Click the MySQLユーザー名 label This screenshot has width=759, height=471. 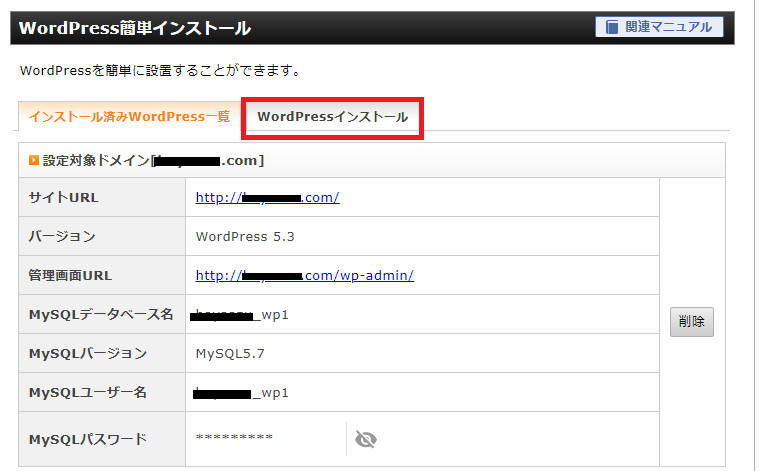pos(88,393)
